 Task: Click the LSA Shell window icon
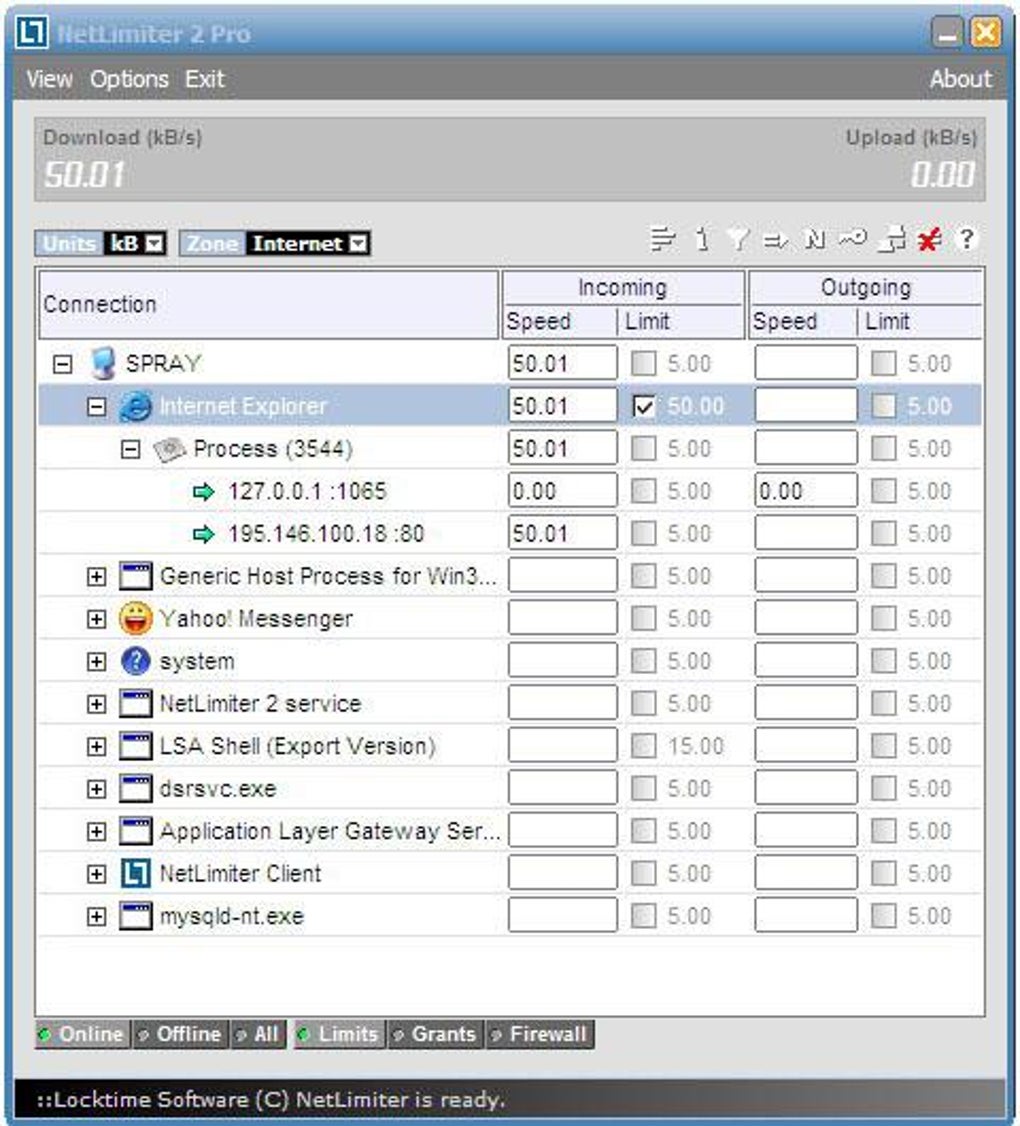135,746
